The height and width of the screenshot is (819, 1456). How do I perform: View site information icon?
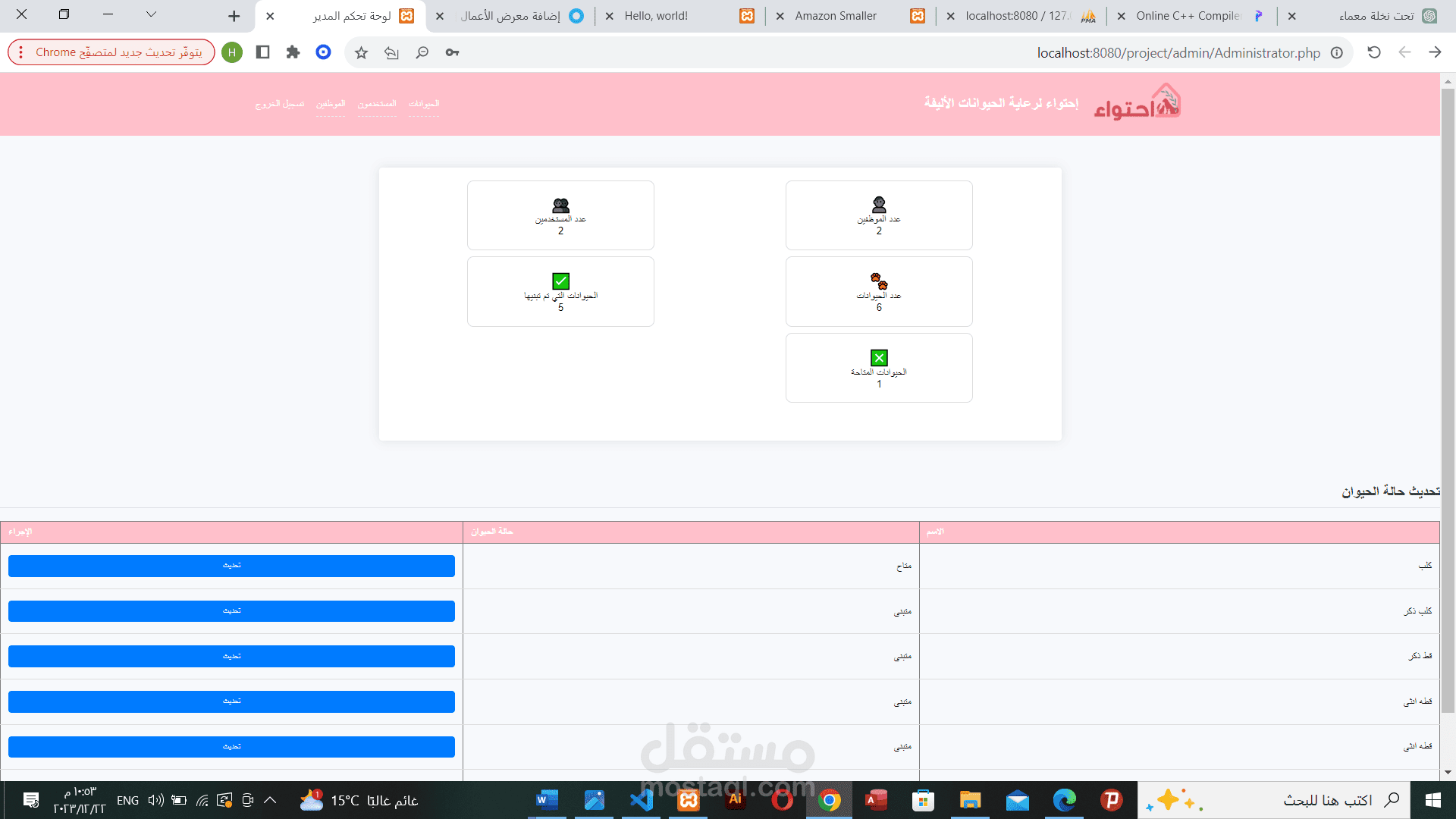(x=1337, y=52)
